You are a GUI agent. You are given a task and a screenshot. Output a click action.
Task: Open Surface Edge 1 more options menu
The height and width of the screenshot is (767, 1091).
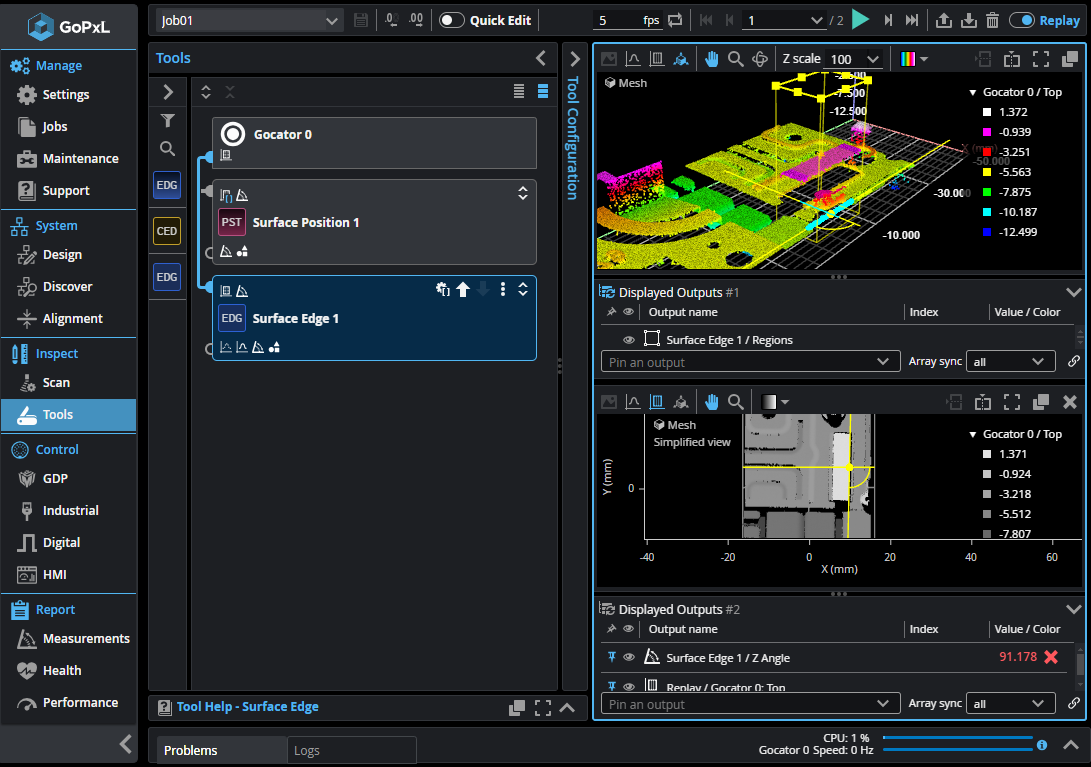tap(503, 290)
